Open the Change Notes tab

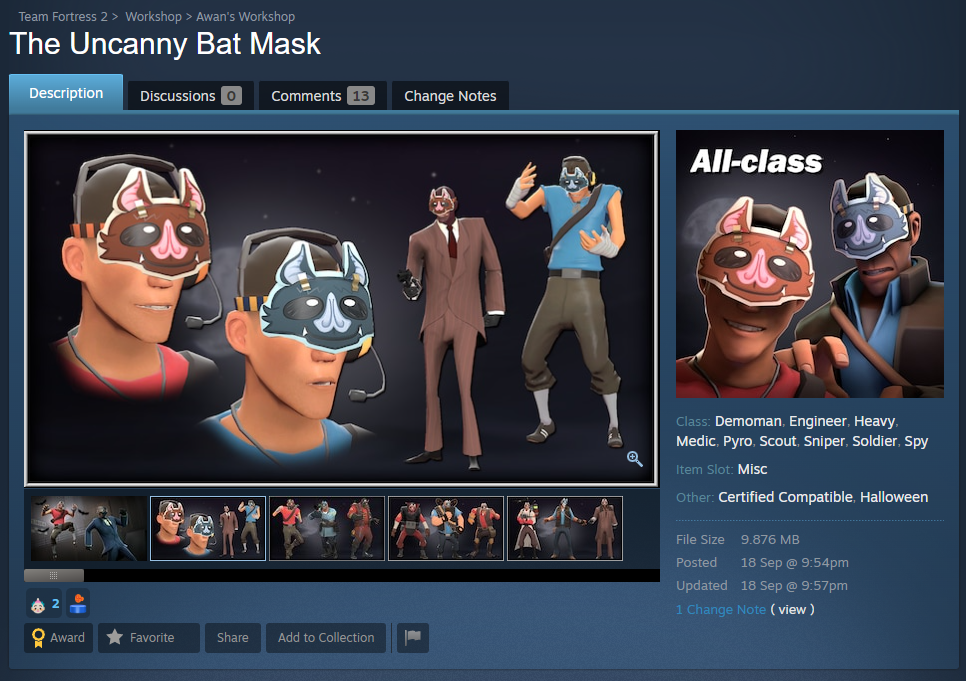pos(450,96)
